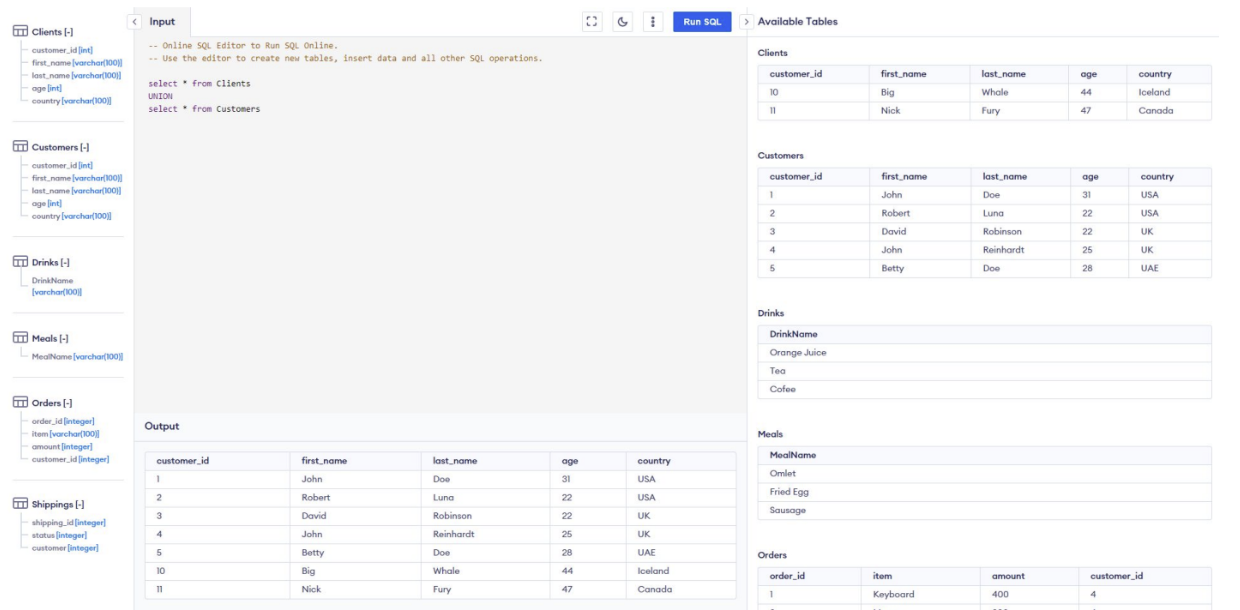
Task: Click the fullscreen editor icon
Action: (x=593, y=21)
